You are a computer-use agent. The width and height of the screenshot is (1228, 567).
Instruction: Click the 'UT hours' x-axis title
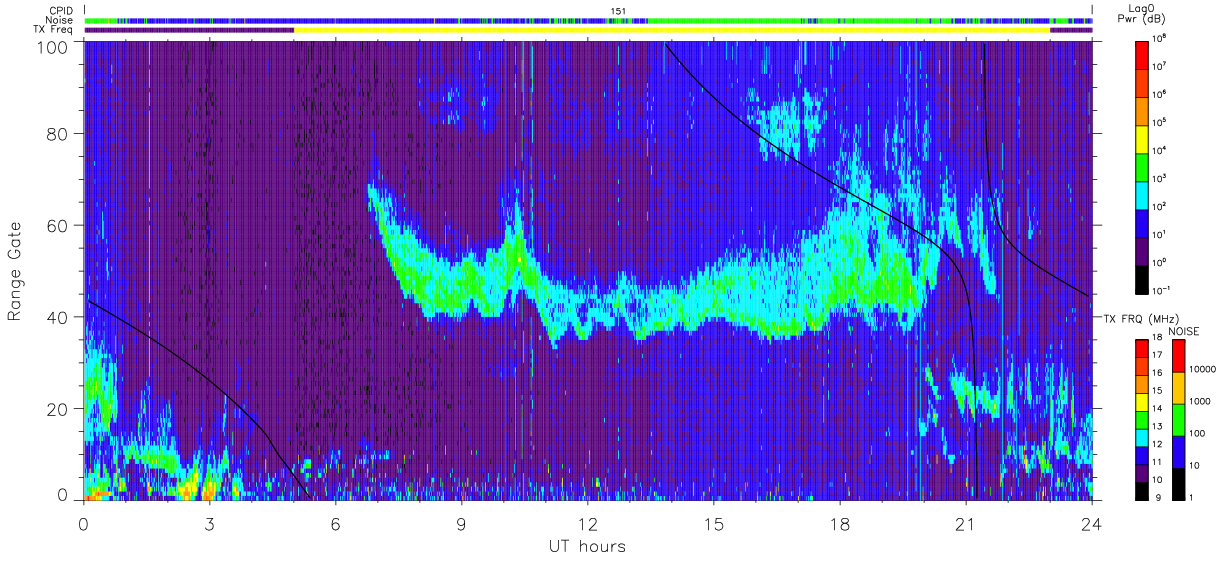click(x=587, y=546)
